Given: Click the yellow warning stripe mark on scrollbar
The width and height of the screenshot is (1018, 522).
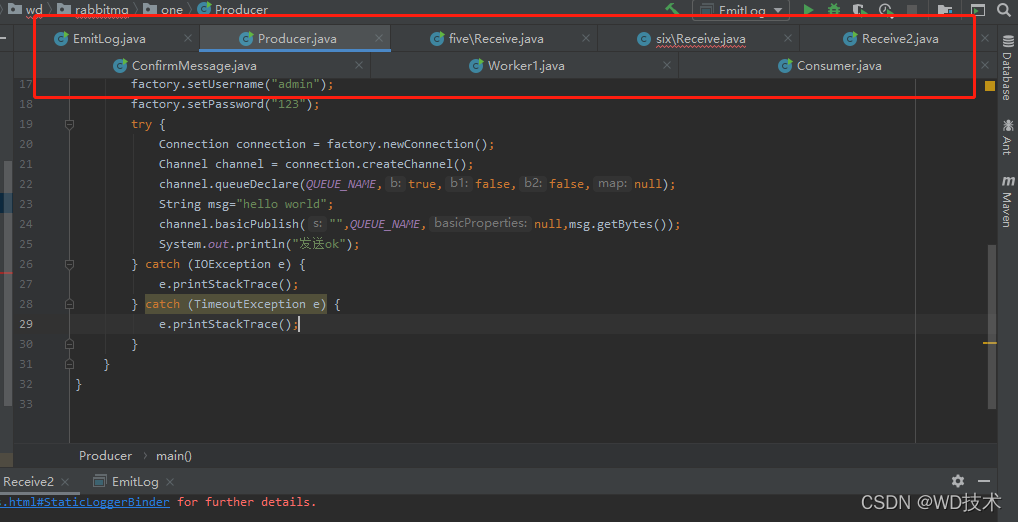Looking at the screenshot, I should [x=989, y=343].
